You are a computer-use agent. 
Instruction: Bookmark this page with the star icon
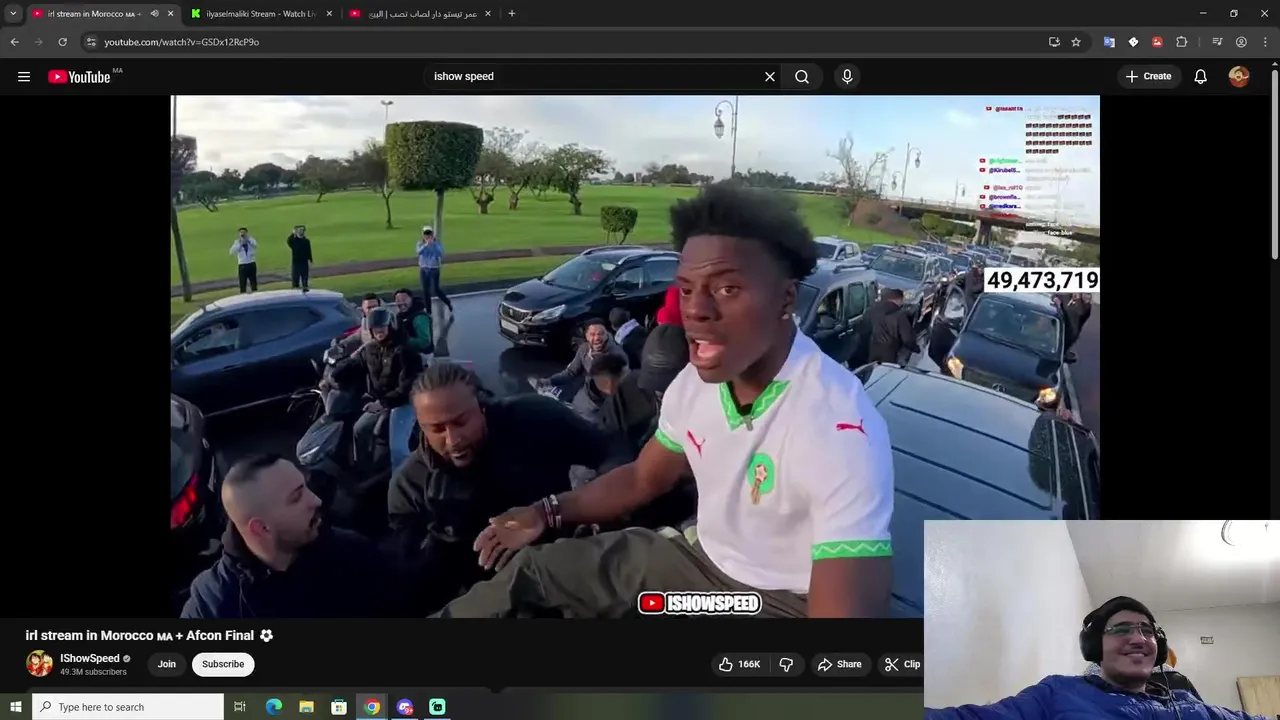1076,42
